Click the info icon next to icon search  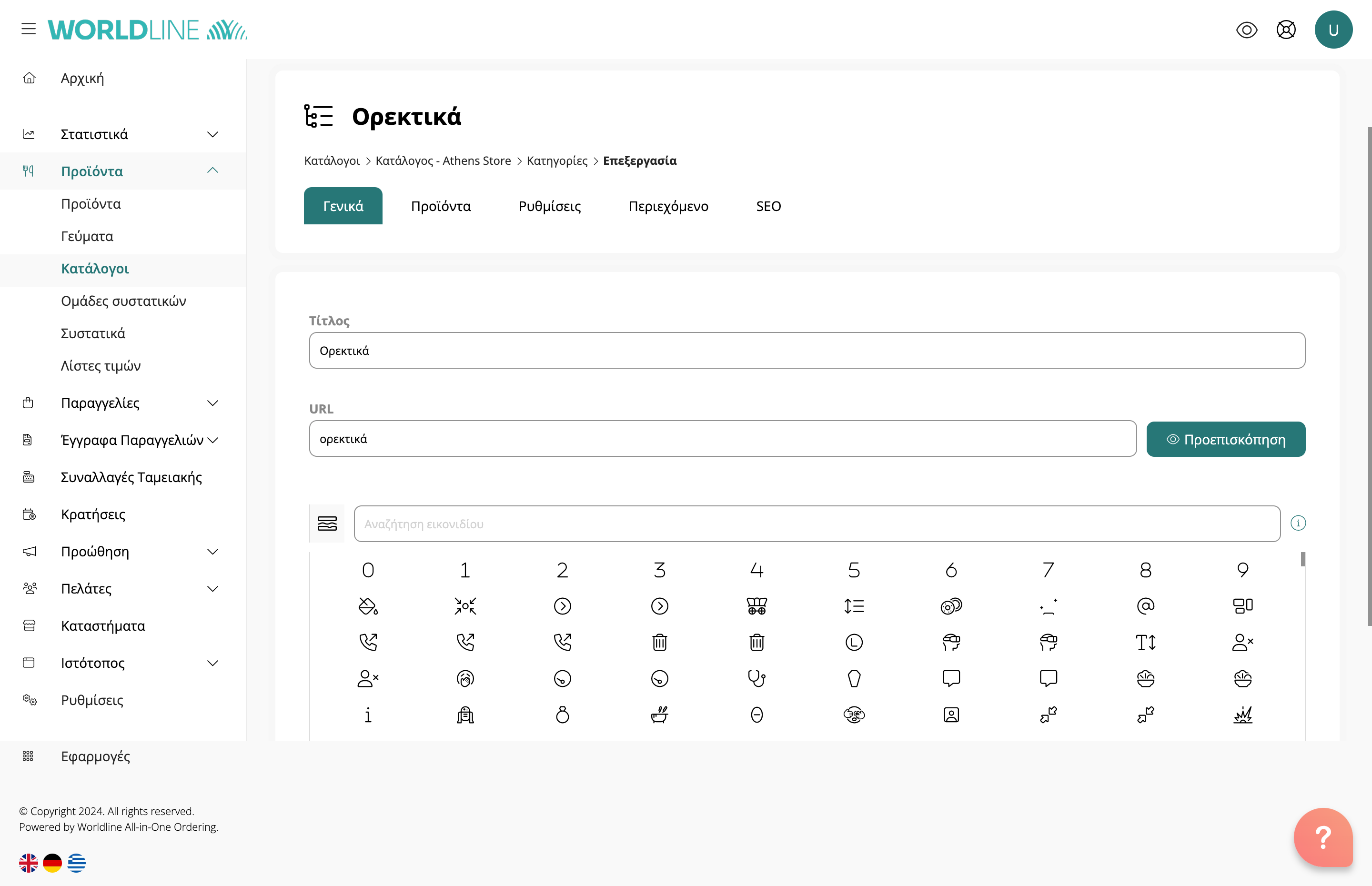coord(1298,523)
